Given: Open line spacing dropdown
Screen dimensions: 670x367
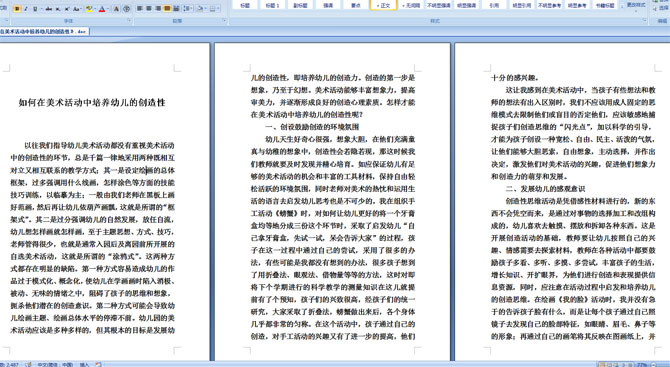Looking at the screenshot, I should (x=188, y=9).
